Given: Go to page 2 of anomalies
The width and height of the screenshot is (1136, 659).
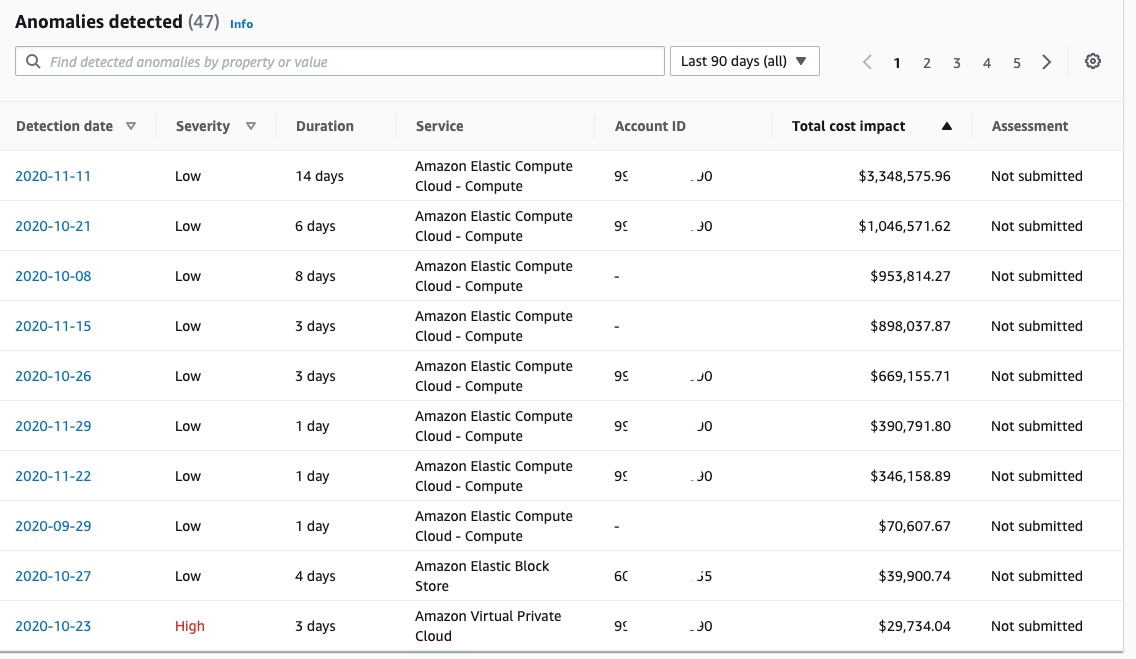Looking at the screenshot, I should [927, 63].
